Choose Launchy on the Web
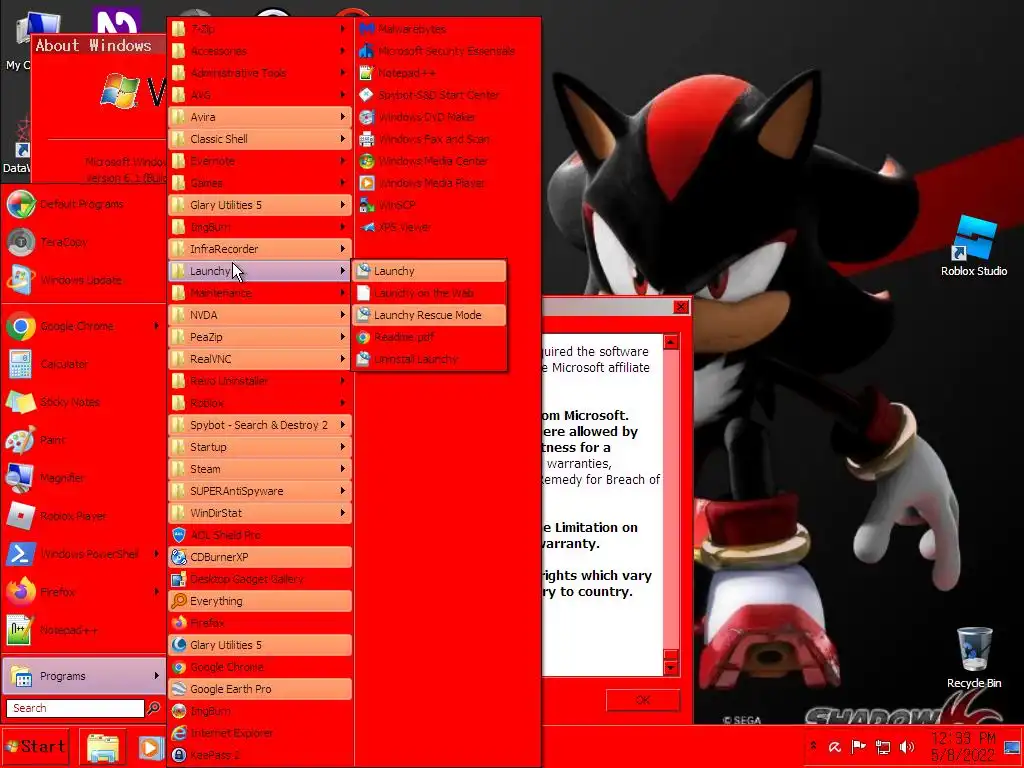The width and height of the screenshot is (1024, 768). pos(430,293)
